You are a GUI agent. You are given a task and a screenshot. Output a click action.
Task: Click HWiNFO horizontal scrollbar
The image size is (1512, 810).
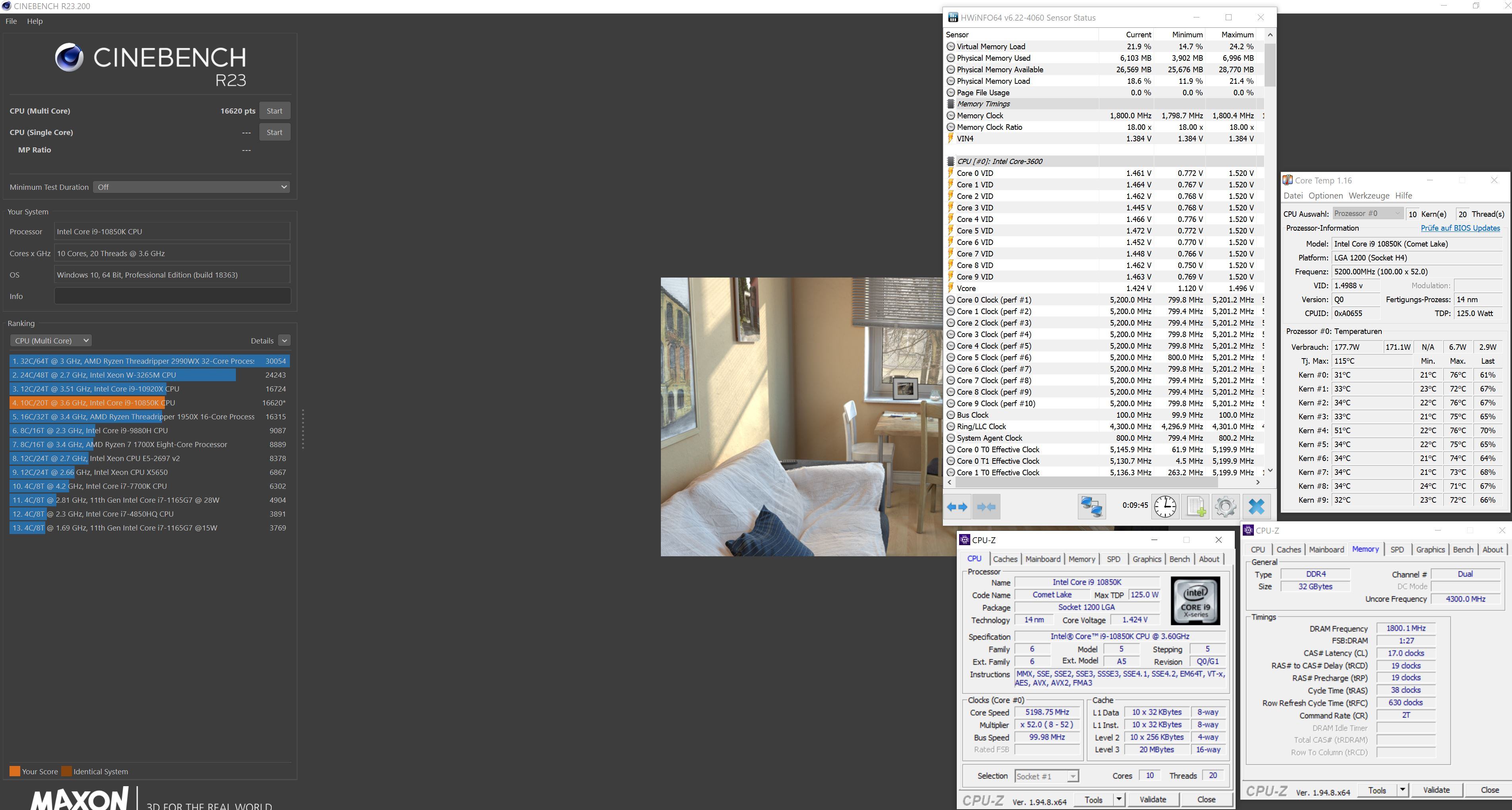1086,482
